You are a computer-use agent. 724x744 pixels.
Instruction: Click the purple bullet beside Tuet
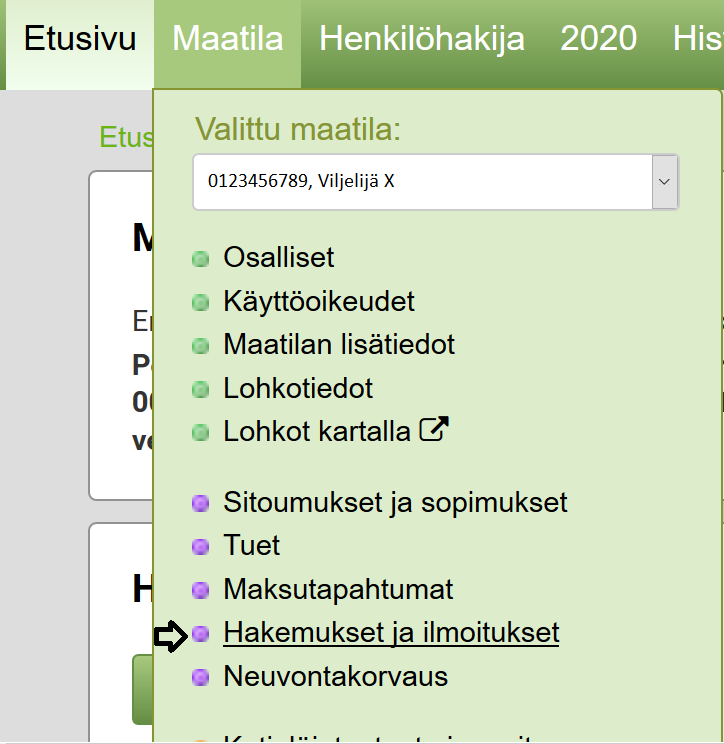(201, 547)
